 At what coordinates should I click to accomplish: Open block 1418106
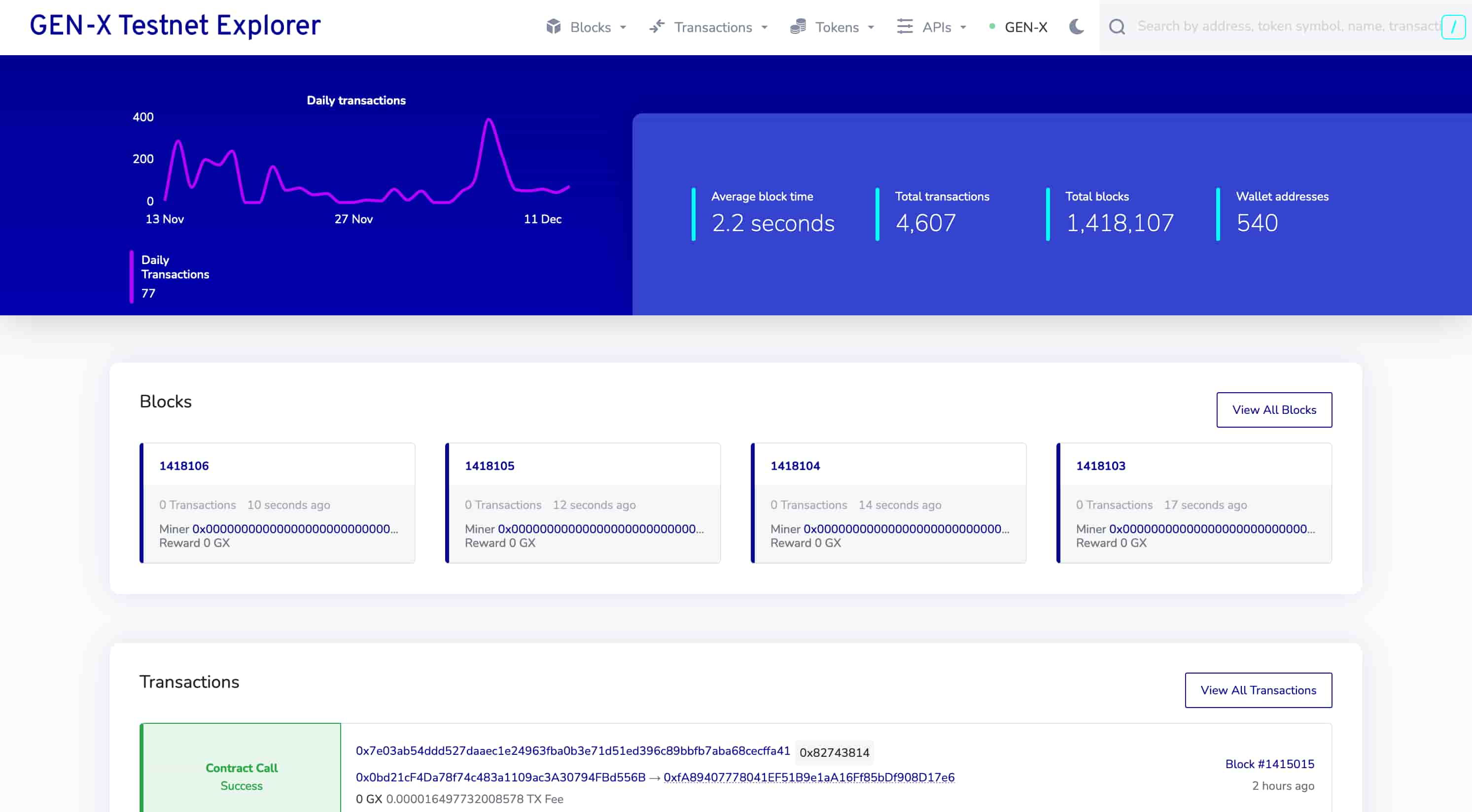pos(184,466)
